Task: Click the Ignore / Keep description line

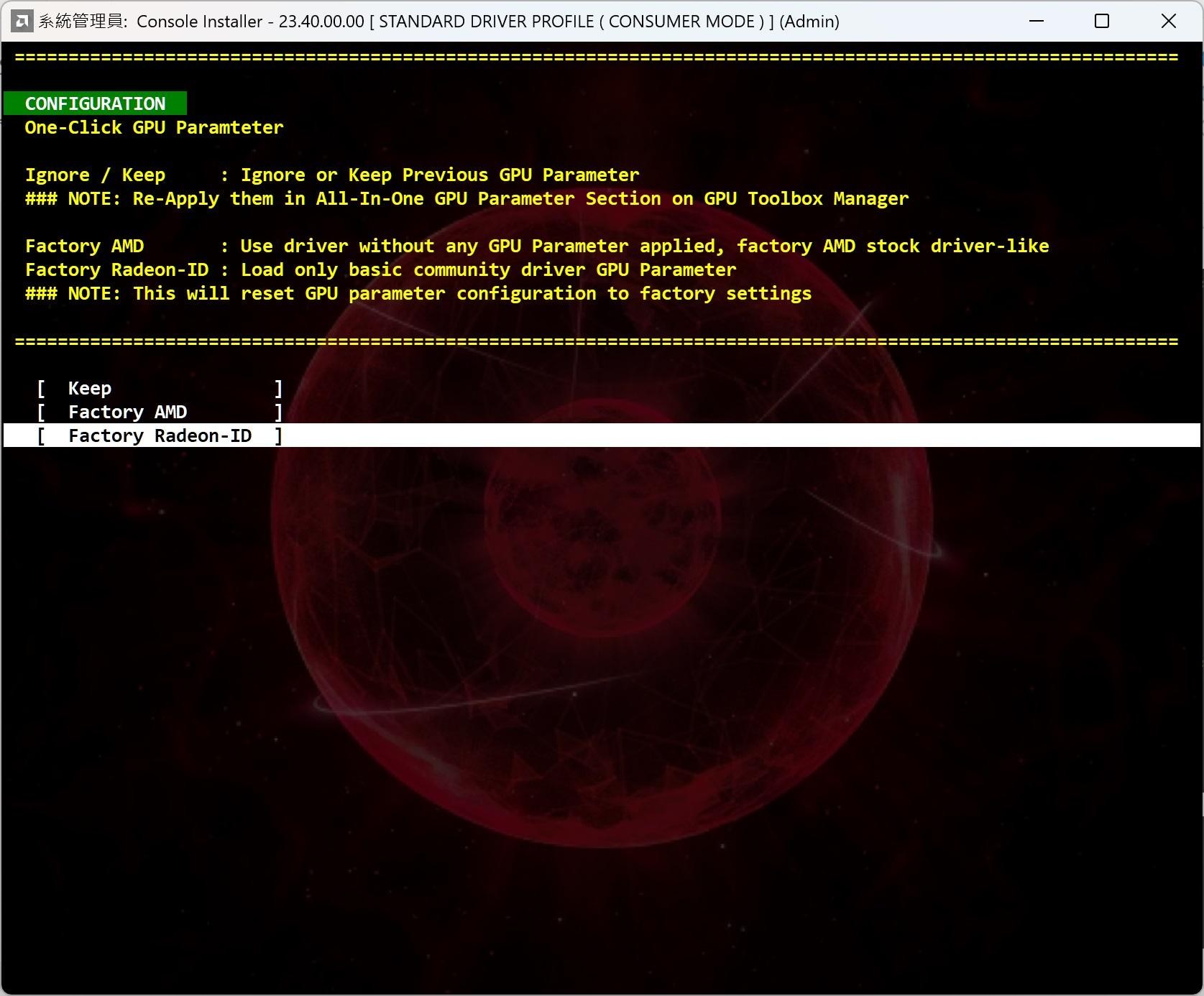Action: pyautogui.click(x=331, y=175)
